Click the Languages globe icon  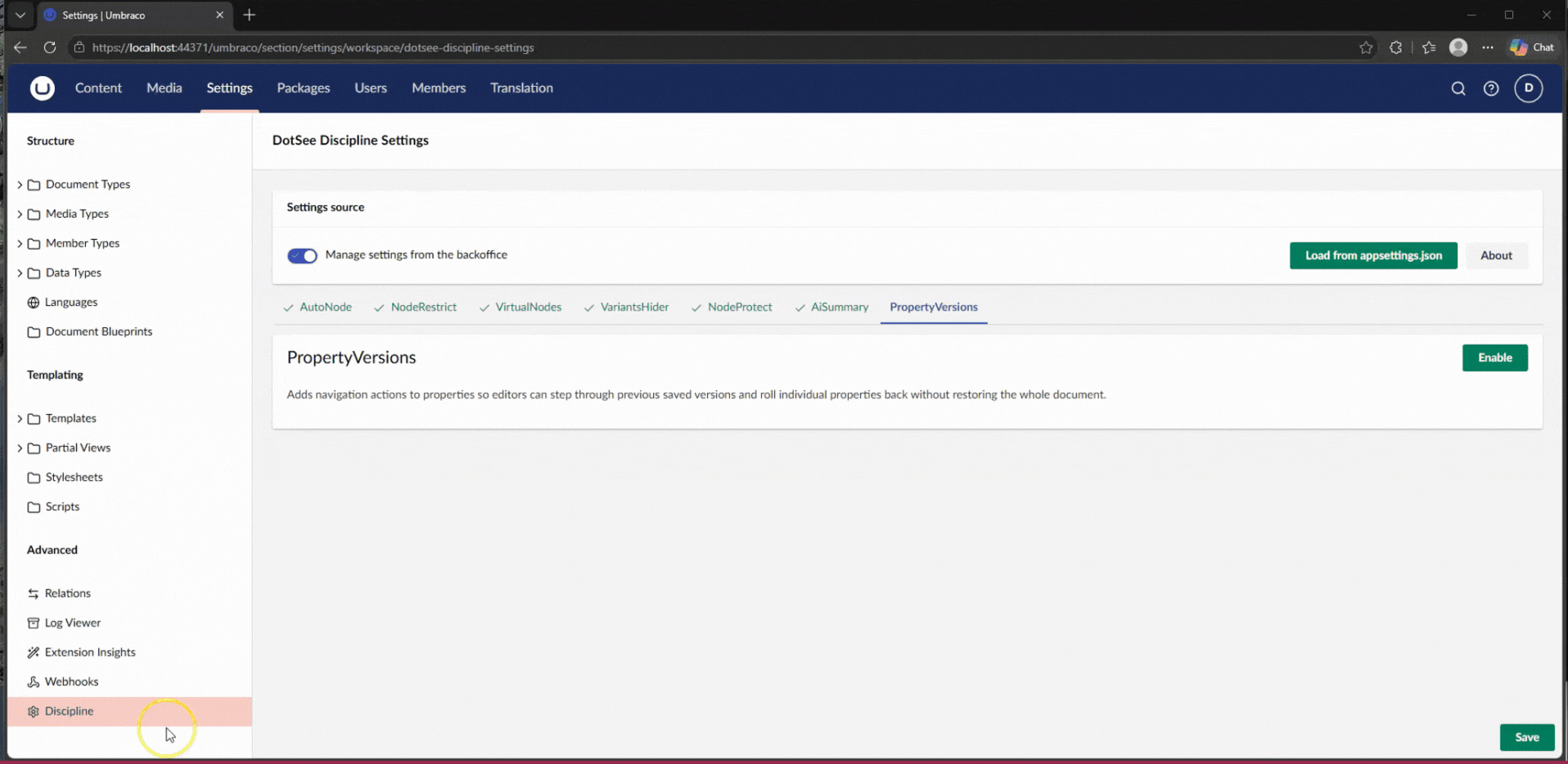[x=34, y=303]
